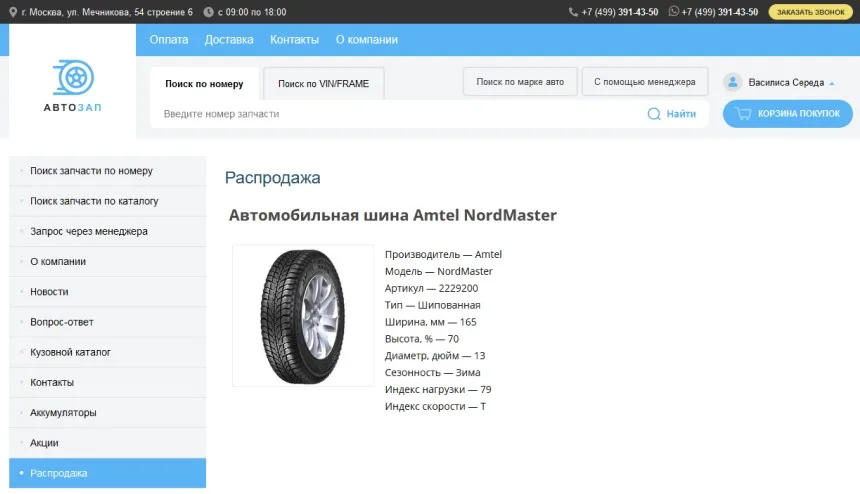Open Контакты in the sidebar
Screen dimensions: 860x494
108,382
